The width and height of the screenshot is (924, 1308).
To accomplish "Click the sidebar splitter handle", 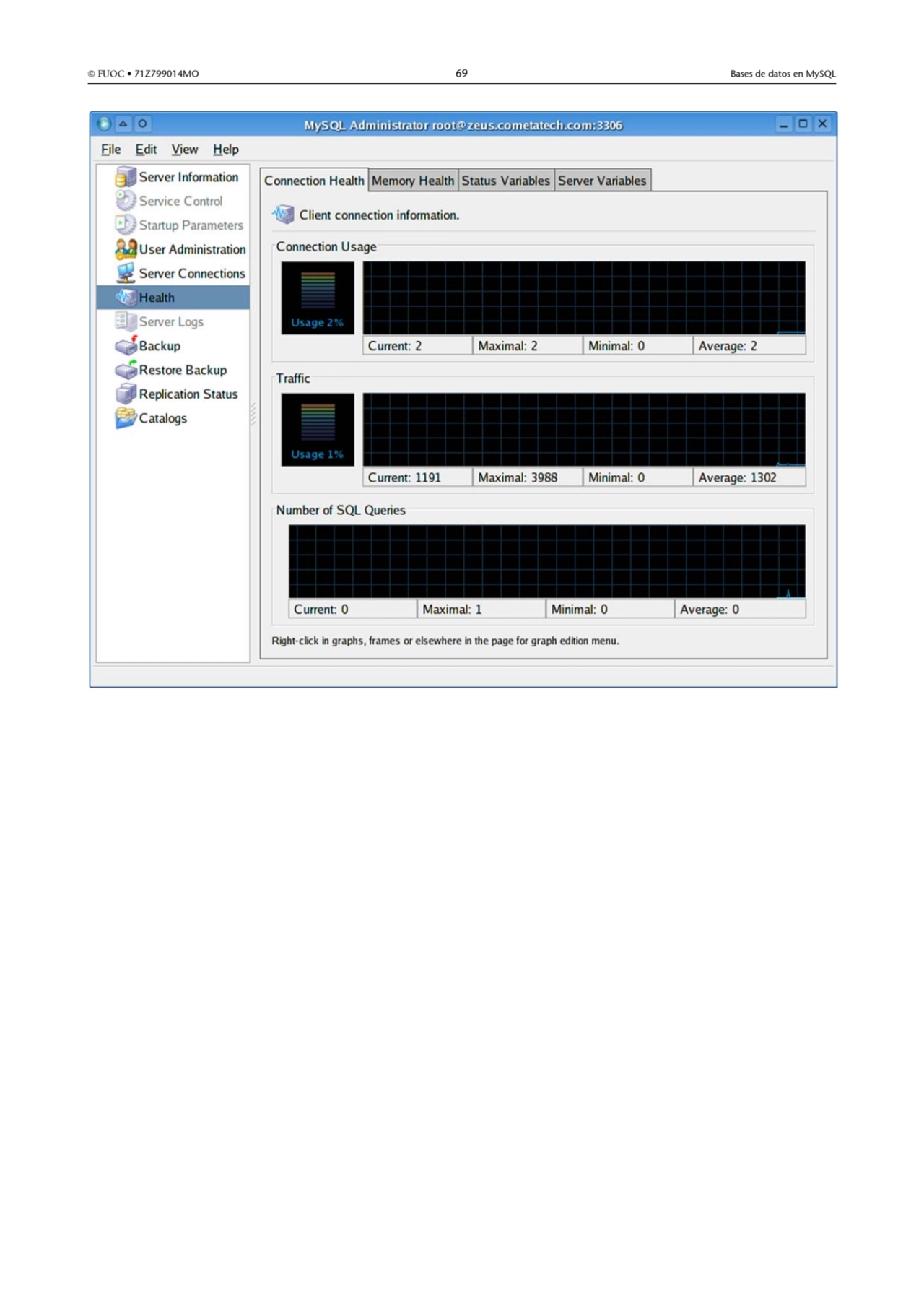I will pos(253,414).
